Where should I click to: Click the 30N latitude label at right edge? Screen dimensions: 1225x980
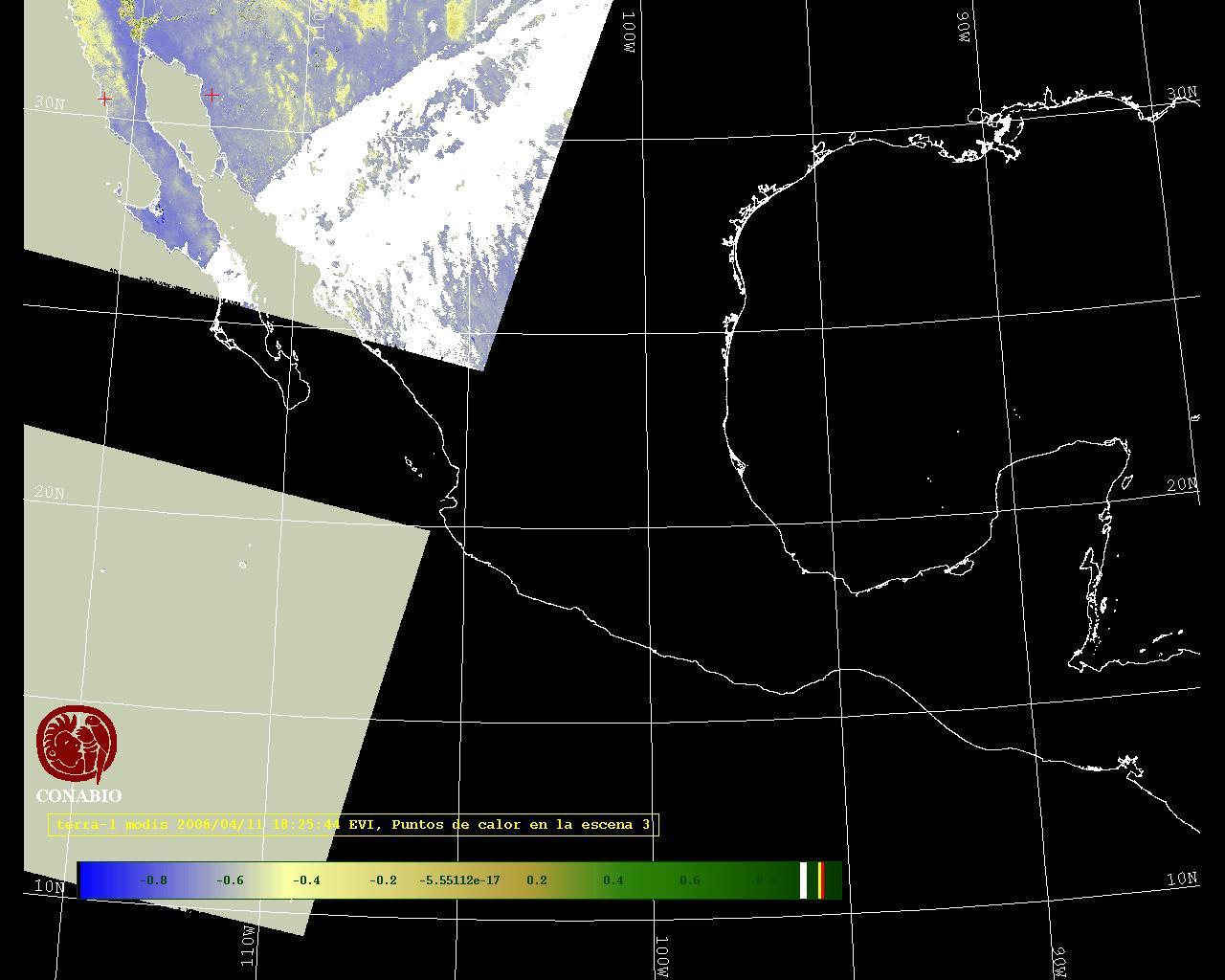point(1183,94)
